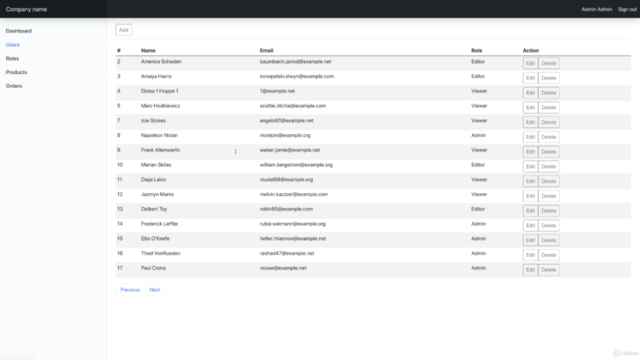Select email weber.jamie@example.net
640x360 pixels.
coord(290,150)
